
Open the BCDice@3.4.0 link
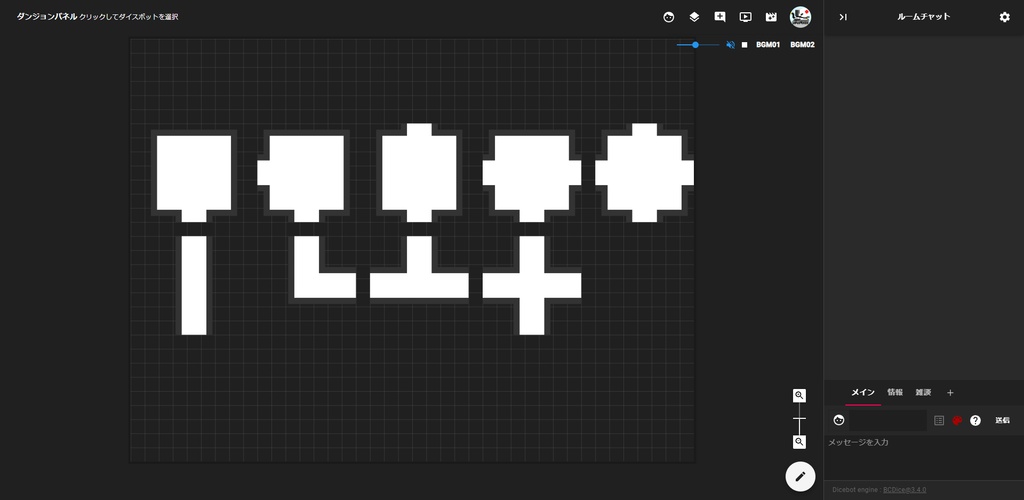point(904,490)
